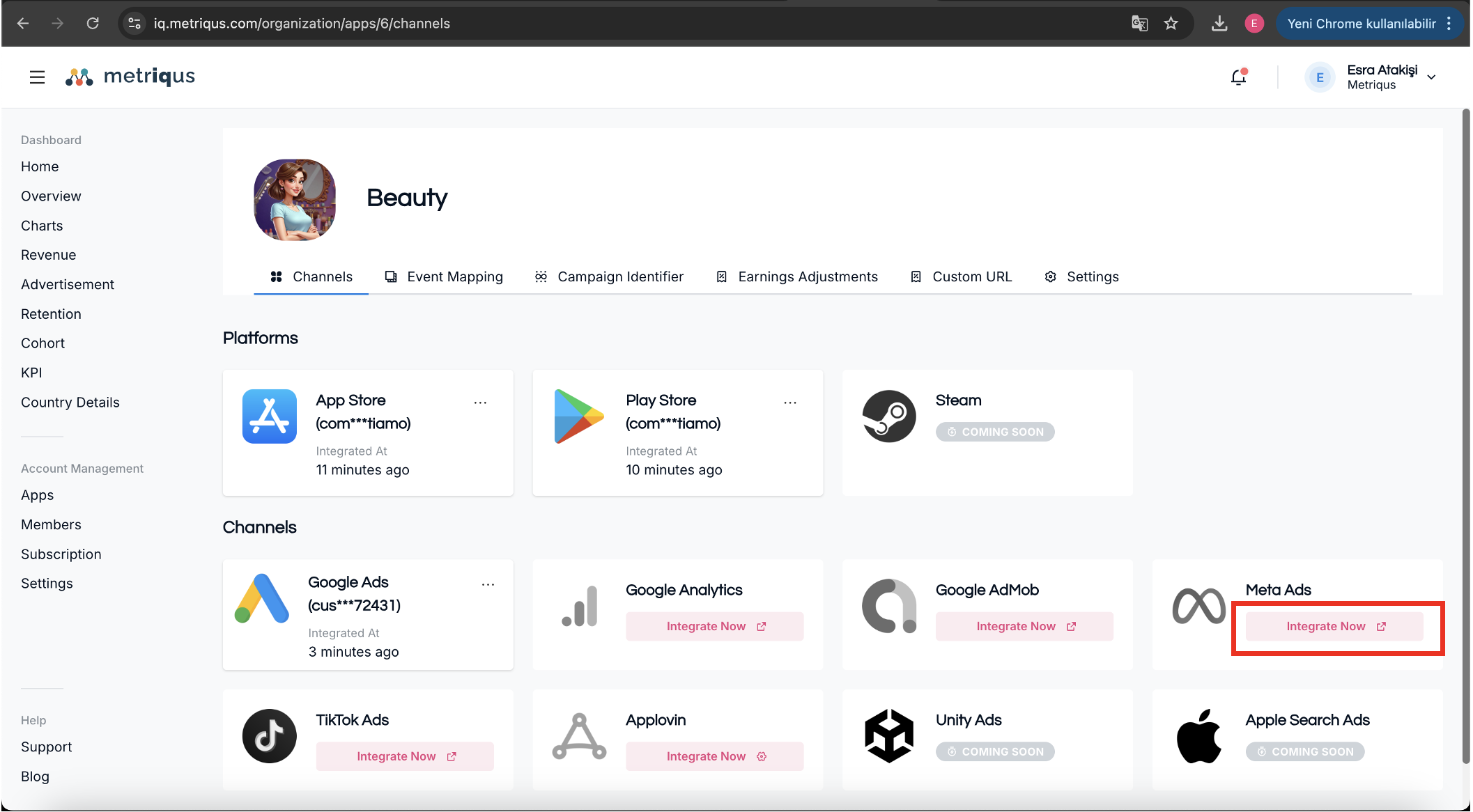Go to Home in sidebar
This screenshot has width=1473, height=812.
pyautogui.click(x=40, y=166)
